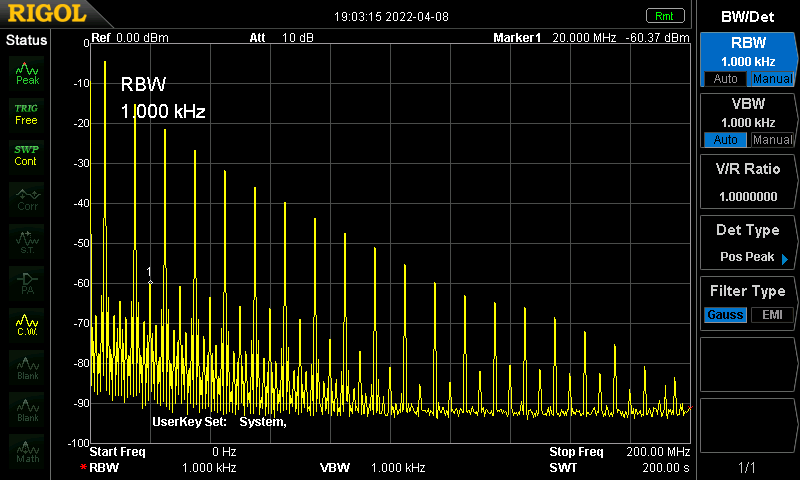Switch VBW to Manual mode
This screenshot has width=800, height=480.
(772, 140)
